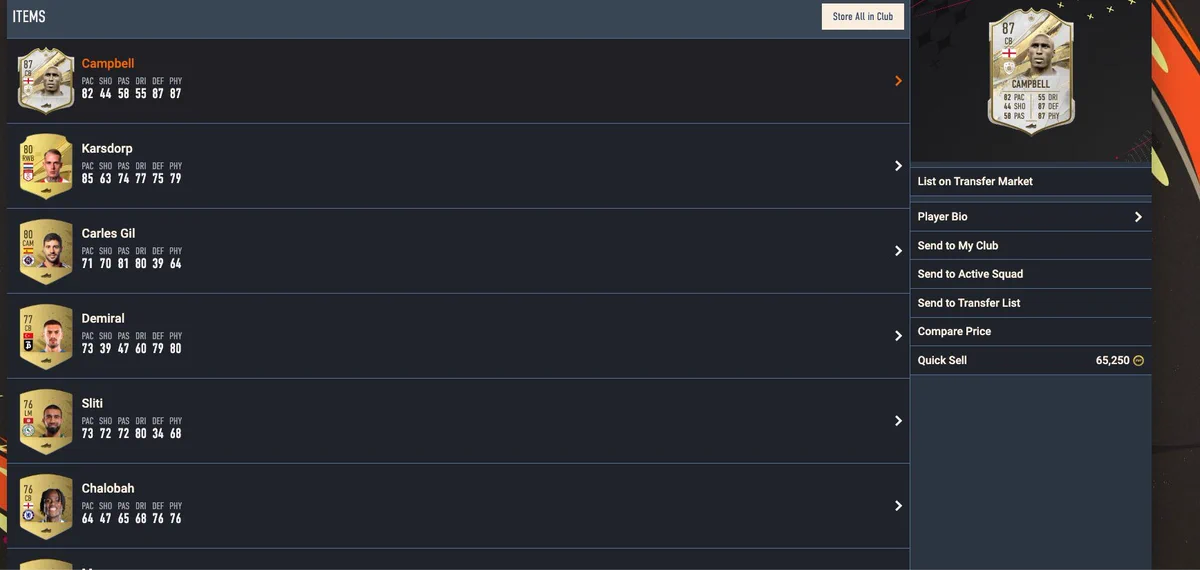Image resolution: width=1200 pixels, height=570 pixels.
Task: Select Send to Active Squad
Action: click(1030, 274)
